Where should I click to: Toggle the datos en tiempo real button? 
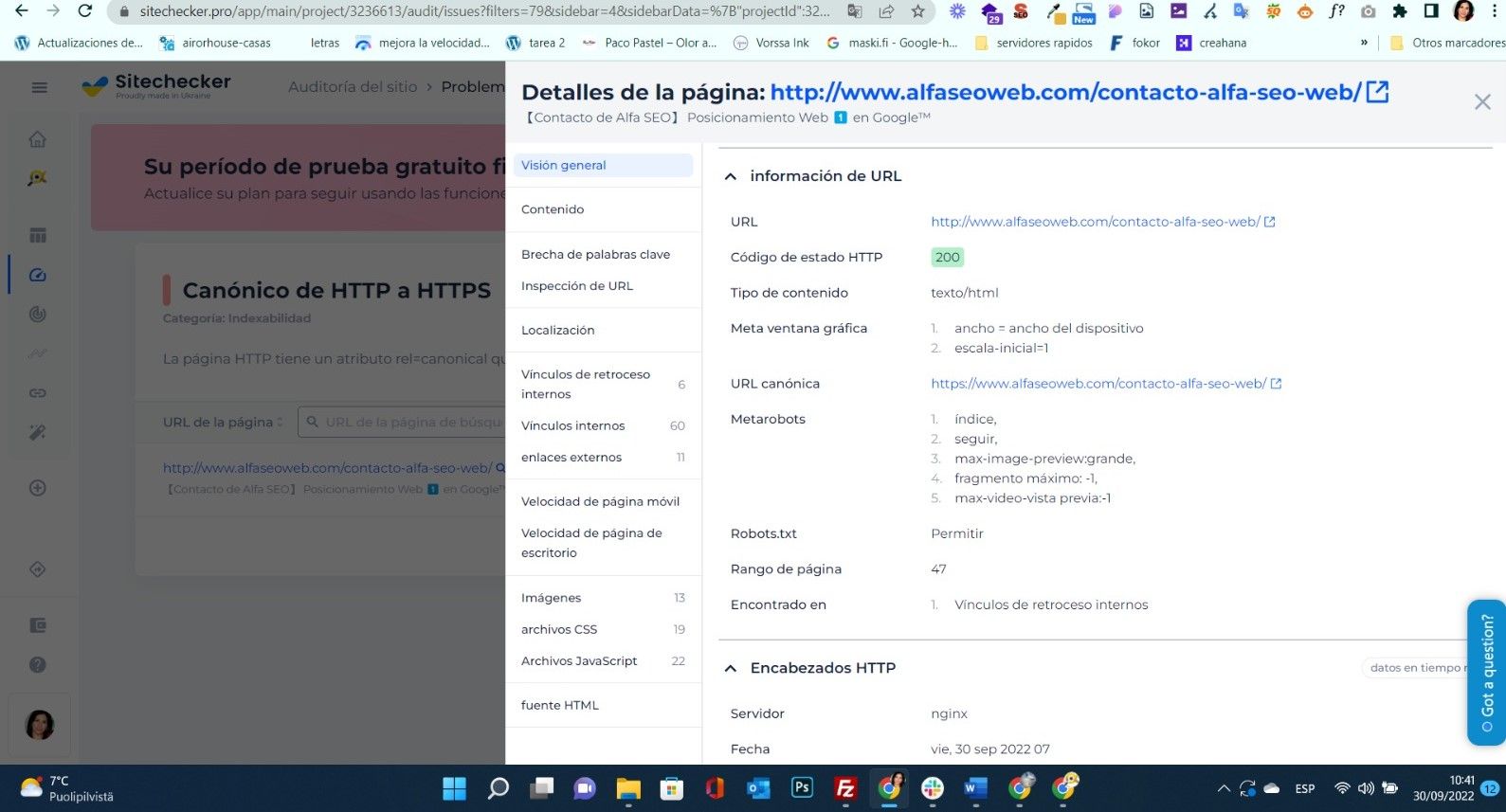1414,668
